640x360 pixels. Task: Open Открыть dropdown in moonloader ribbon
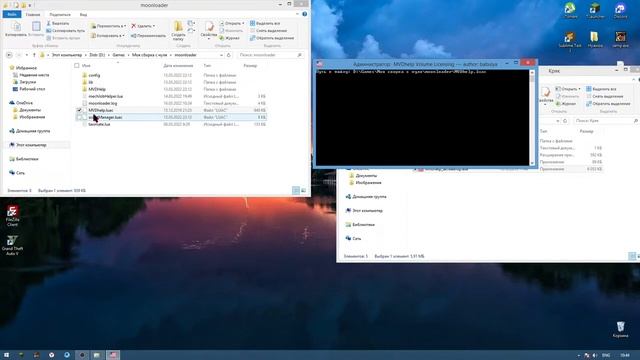[x=232, y=23]
